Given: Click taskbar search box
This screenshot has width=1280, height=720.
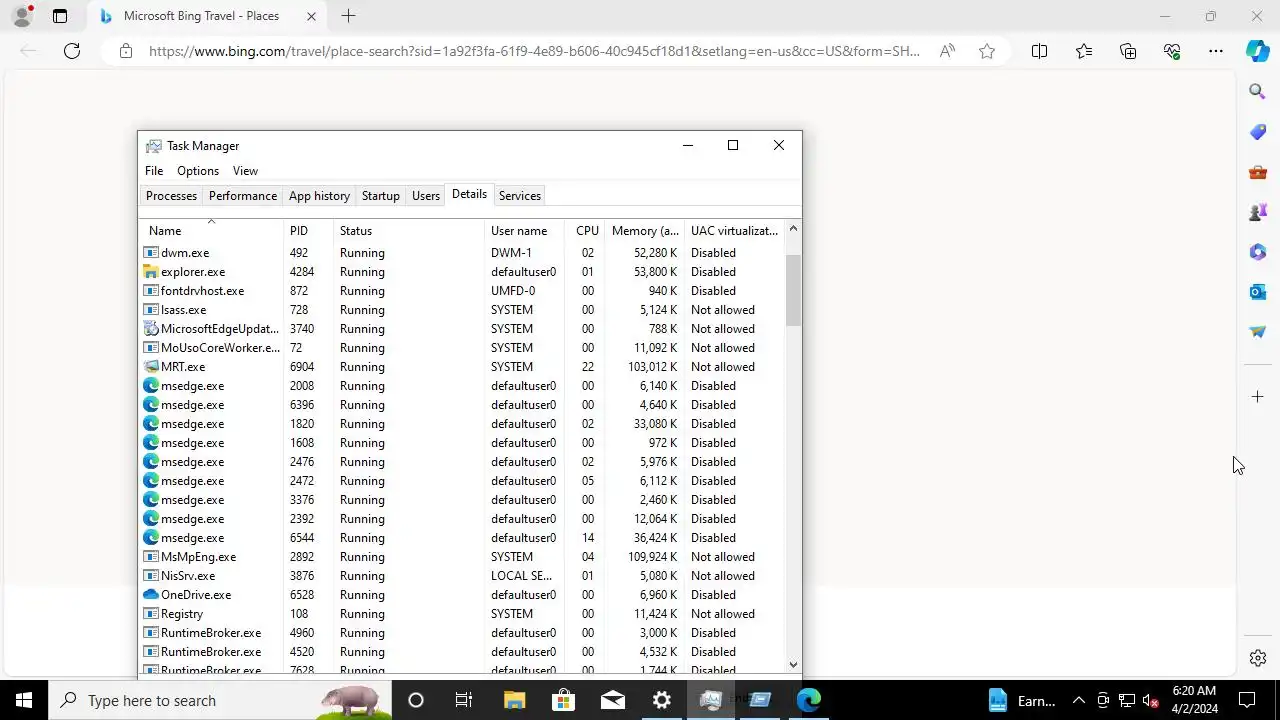Looking at the screenshot, I should pos(220,700).
